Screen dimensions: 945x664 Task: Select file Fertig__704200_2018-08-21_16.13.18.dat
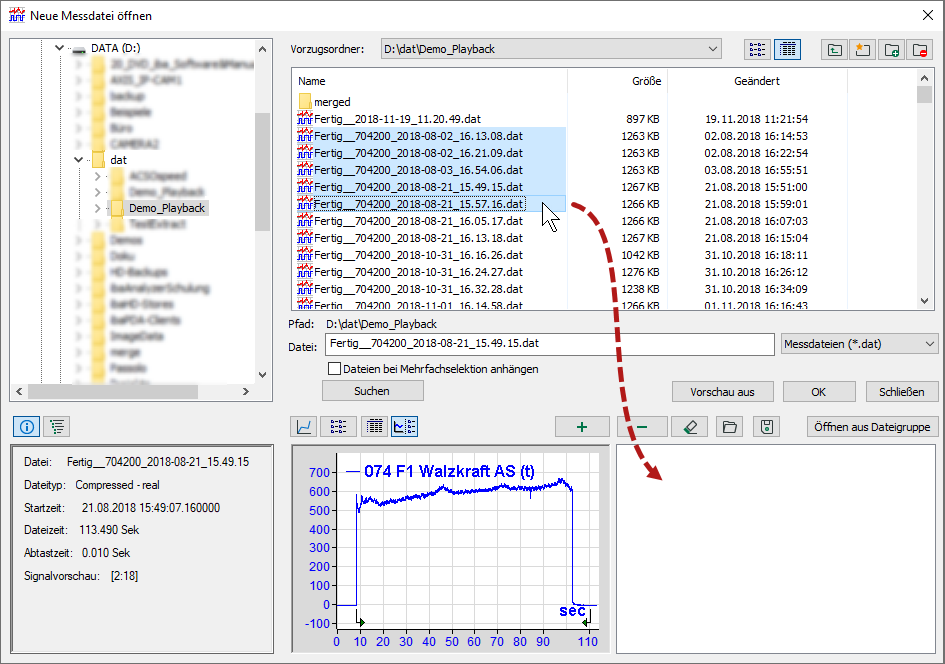[418, 237]
